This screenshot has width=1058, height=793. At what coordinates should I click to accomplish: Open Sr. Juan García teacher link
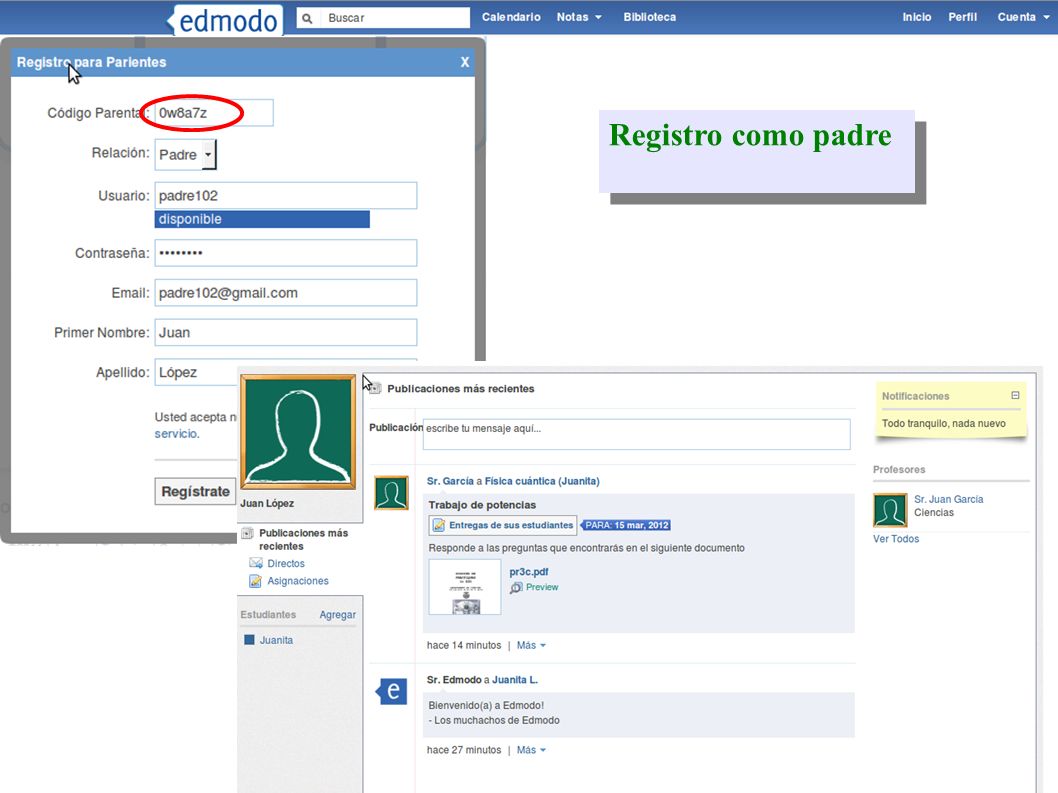point(948,499)
